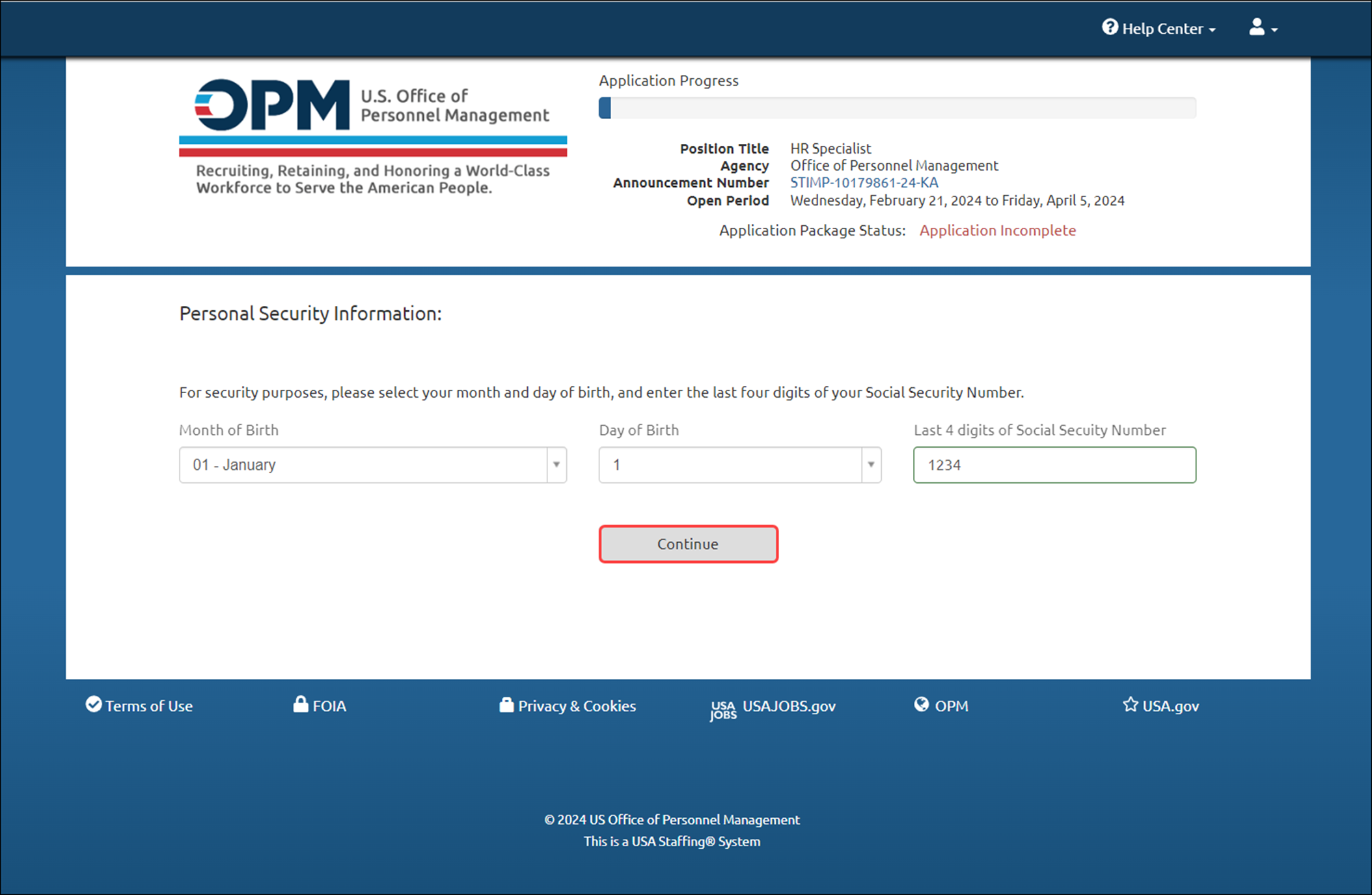Visit the OPM footer link
The height and width of the screenshot is (895, 1372).
pyautogui.click(x=941, y=706)
